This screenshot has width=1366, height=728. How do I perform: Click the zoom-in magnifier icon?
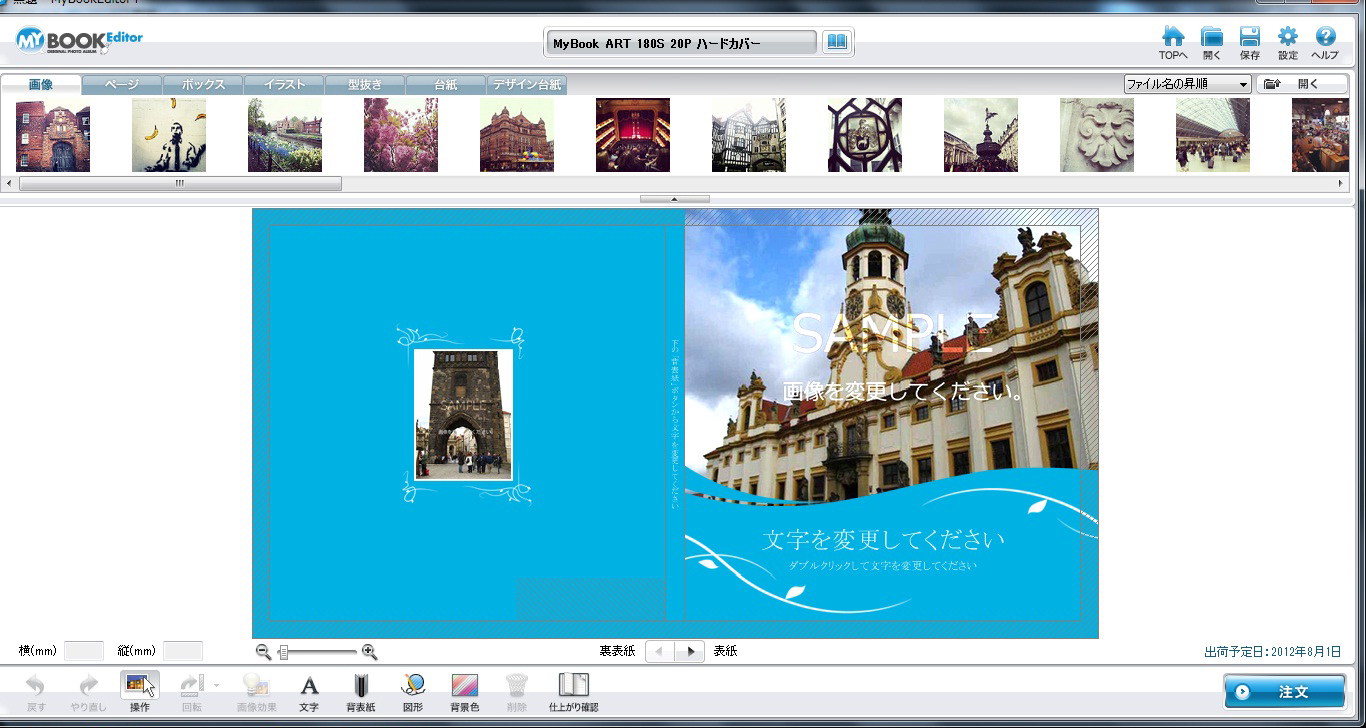pos(369,652)
